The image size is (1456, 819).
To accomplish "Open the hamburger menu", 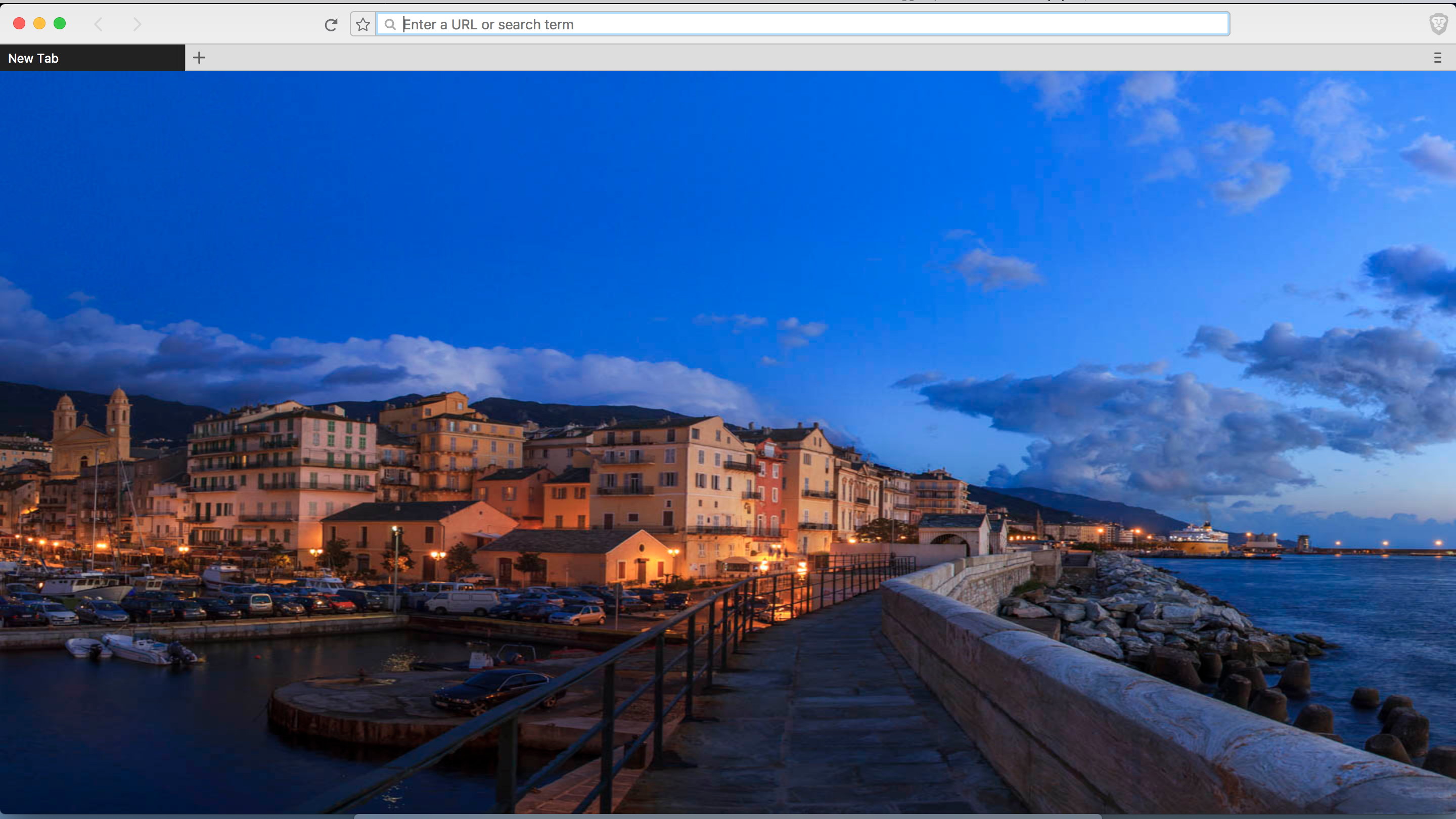I will tap(1438, 58).
